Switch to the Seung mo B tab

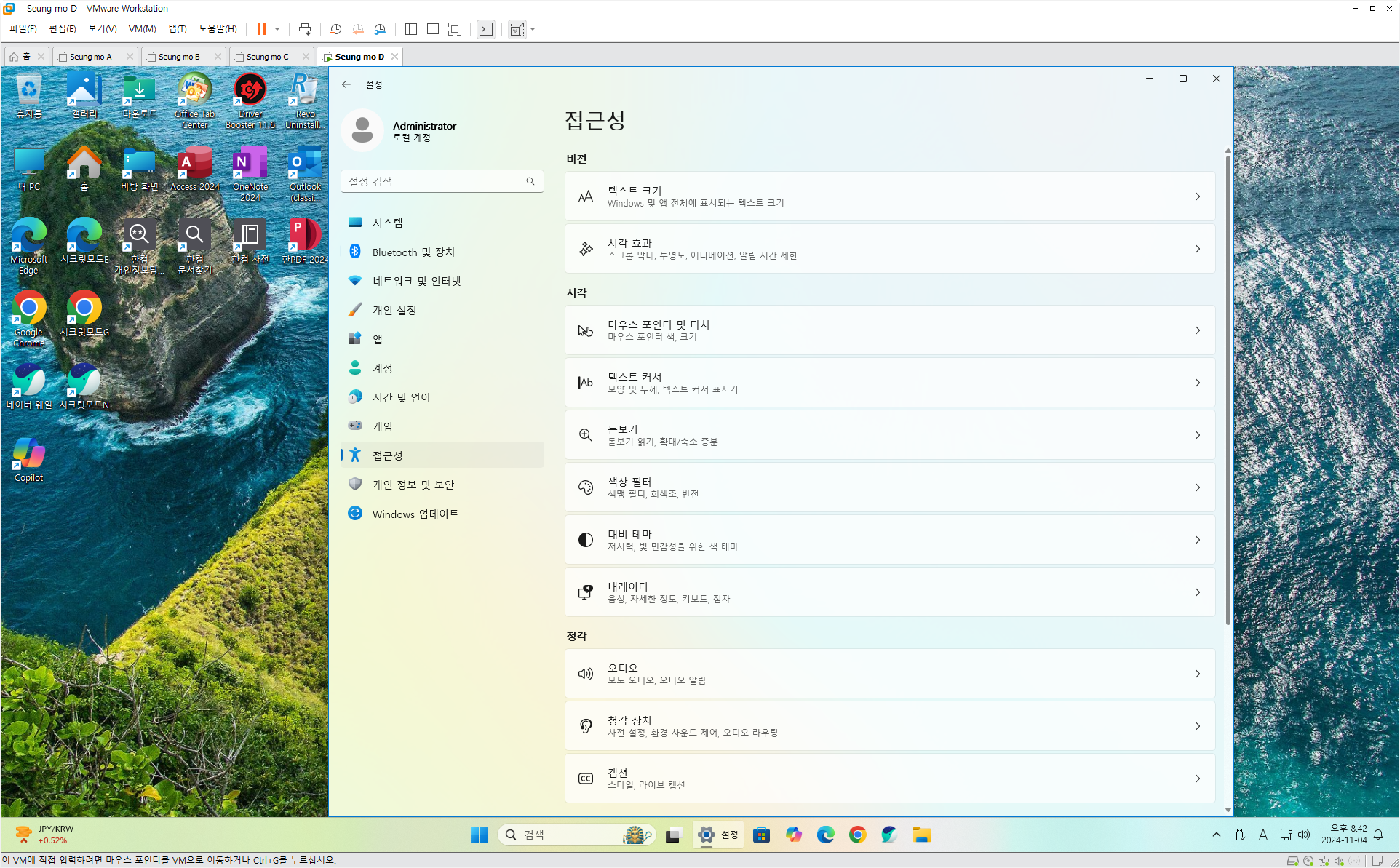pyautogui.click(x=179, y=57)
